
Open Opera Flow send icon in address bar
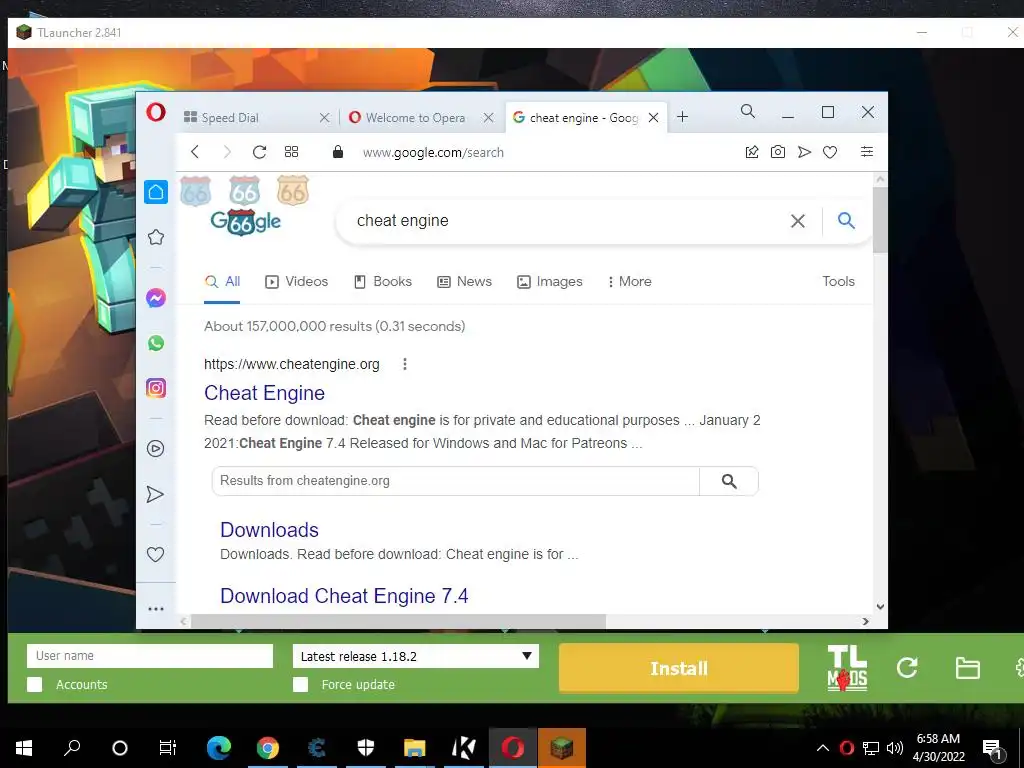coord(804,152)
